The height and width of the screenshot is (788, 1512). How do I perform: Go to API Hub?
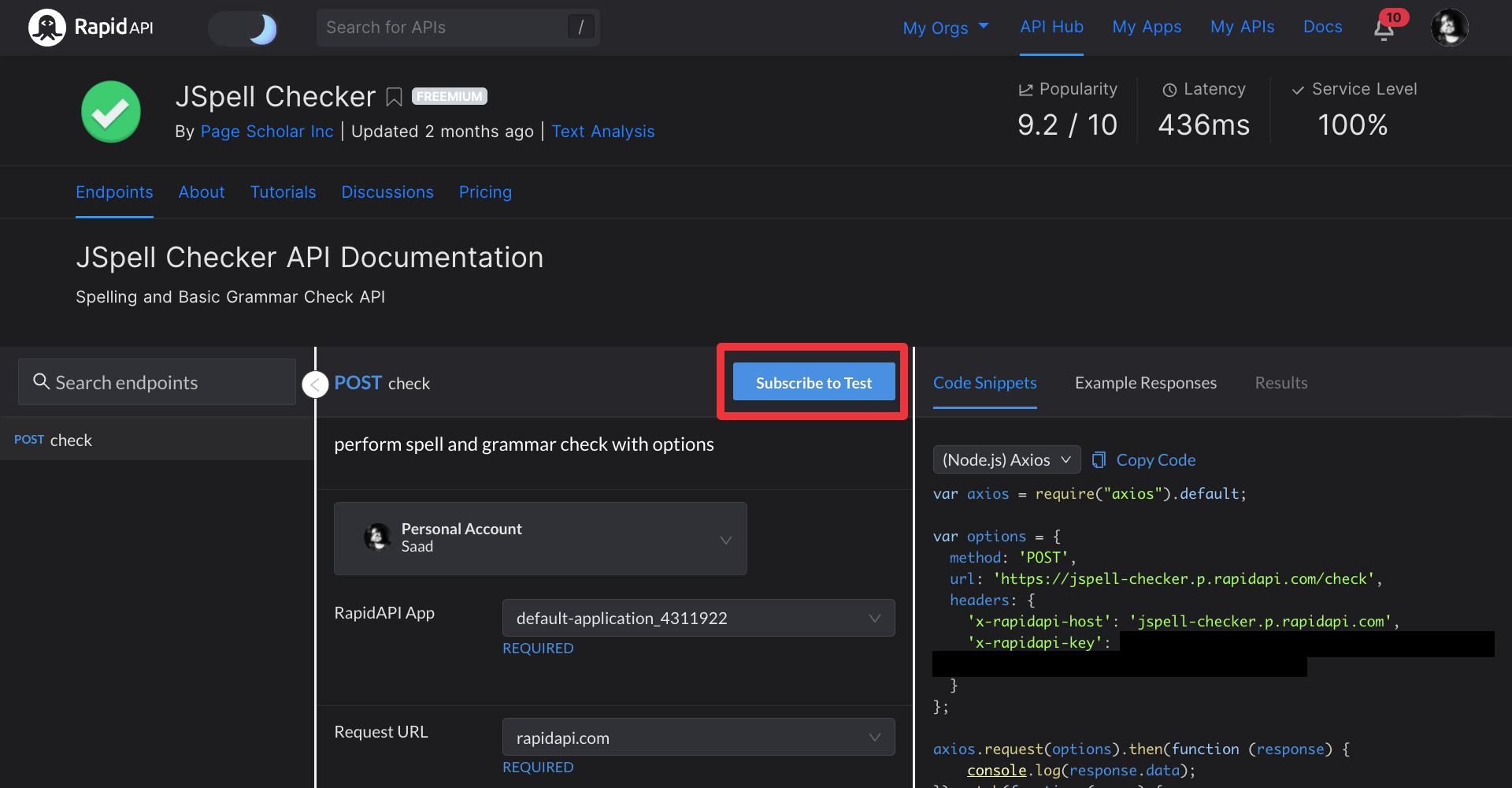pyautogui.click(x=1051, y=27)
